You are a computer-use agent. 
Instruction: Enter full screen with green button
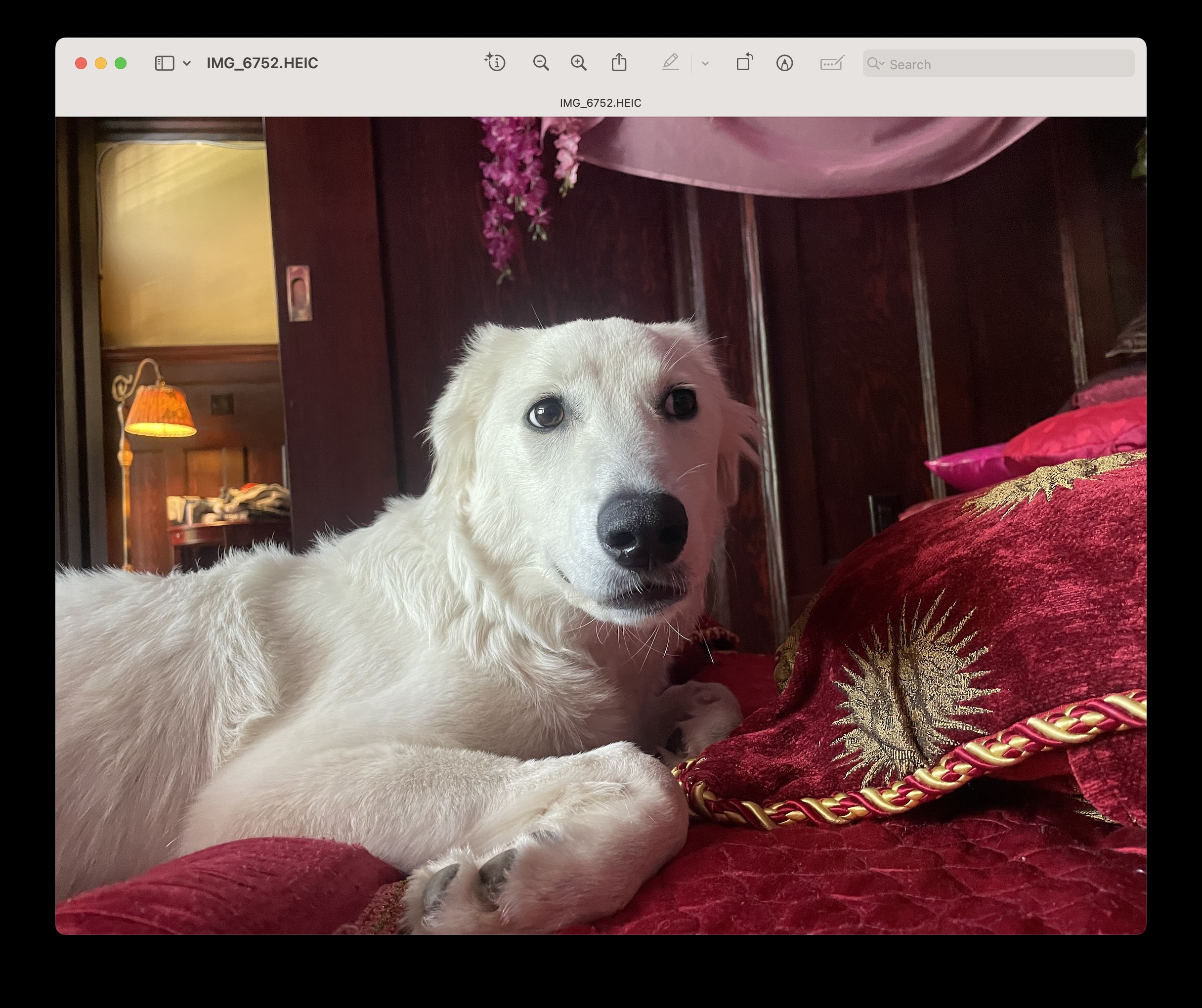(120, 64)
